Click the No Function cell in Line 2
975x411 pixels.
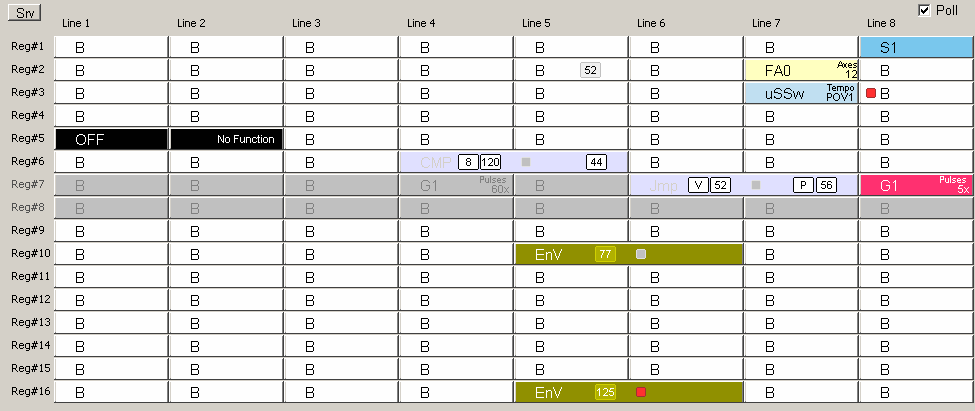(227, 139)
